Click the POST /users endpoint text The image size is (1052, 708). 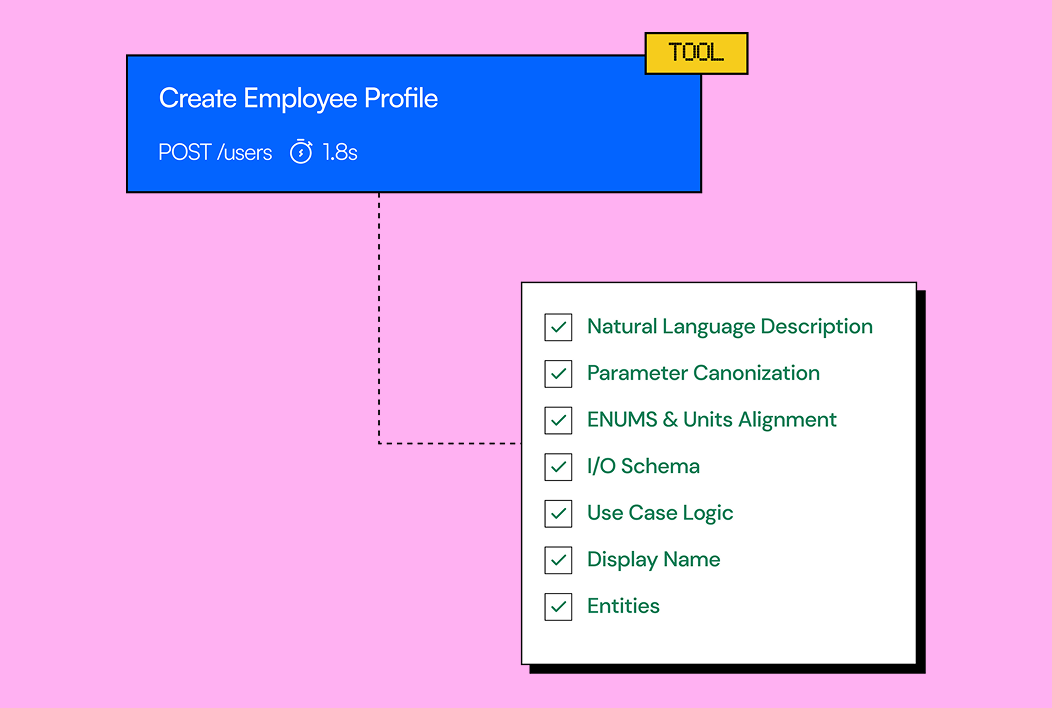pyautogui.click(x=215, y=152)
